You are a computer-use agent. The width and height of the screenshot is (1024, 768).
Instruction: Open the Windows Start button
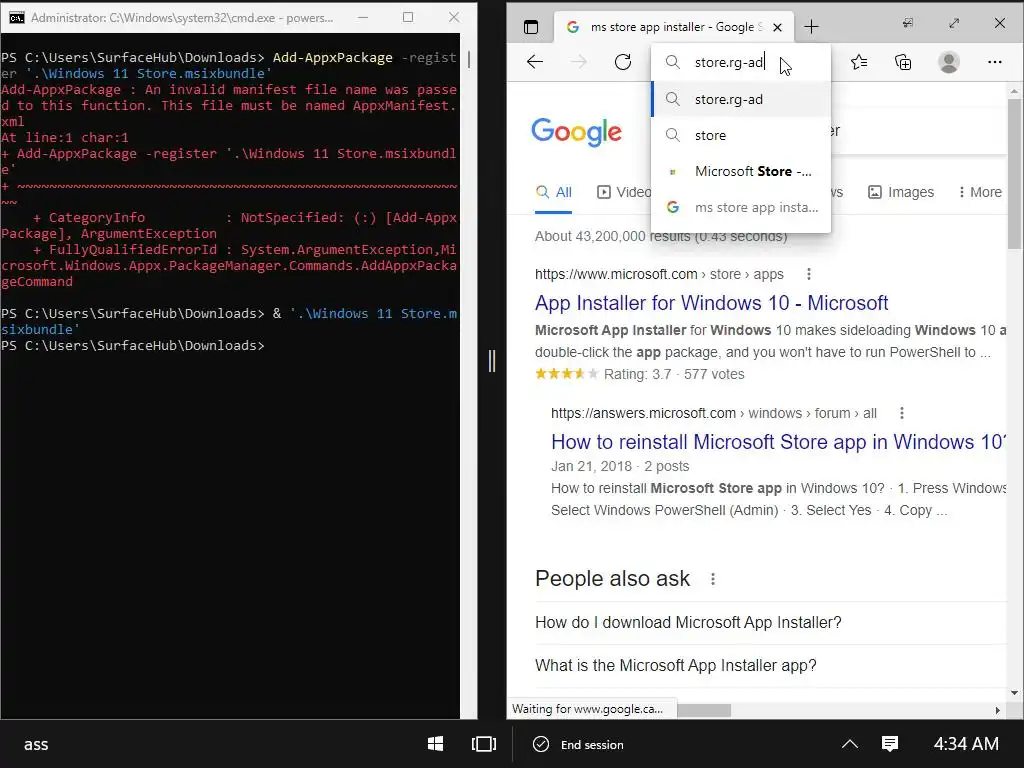(x=436, y=744)
